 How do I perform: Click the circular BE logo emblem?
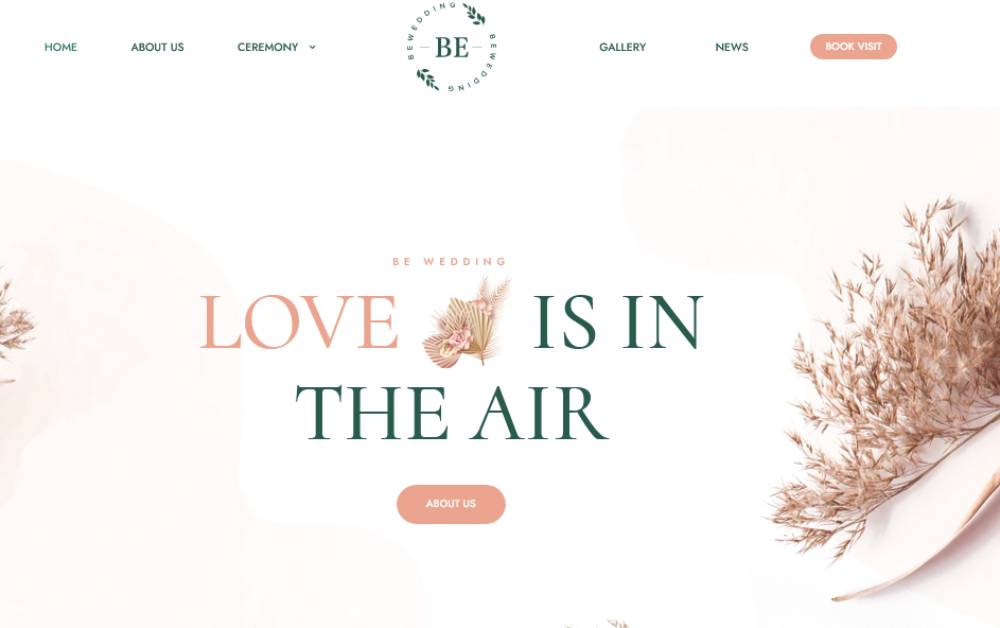(x=452, y=47)
